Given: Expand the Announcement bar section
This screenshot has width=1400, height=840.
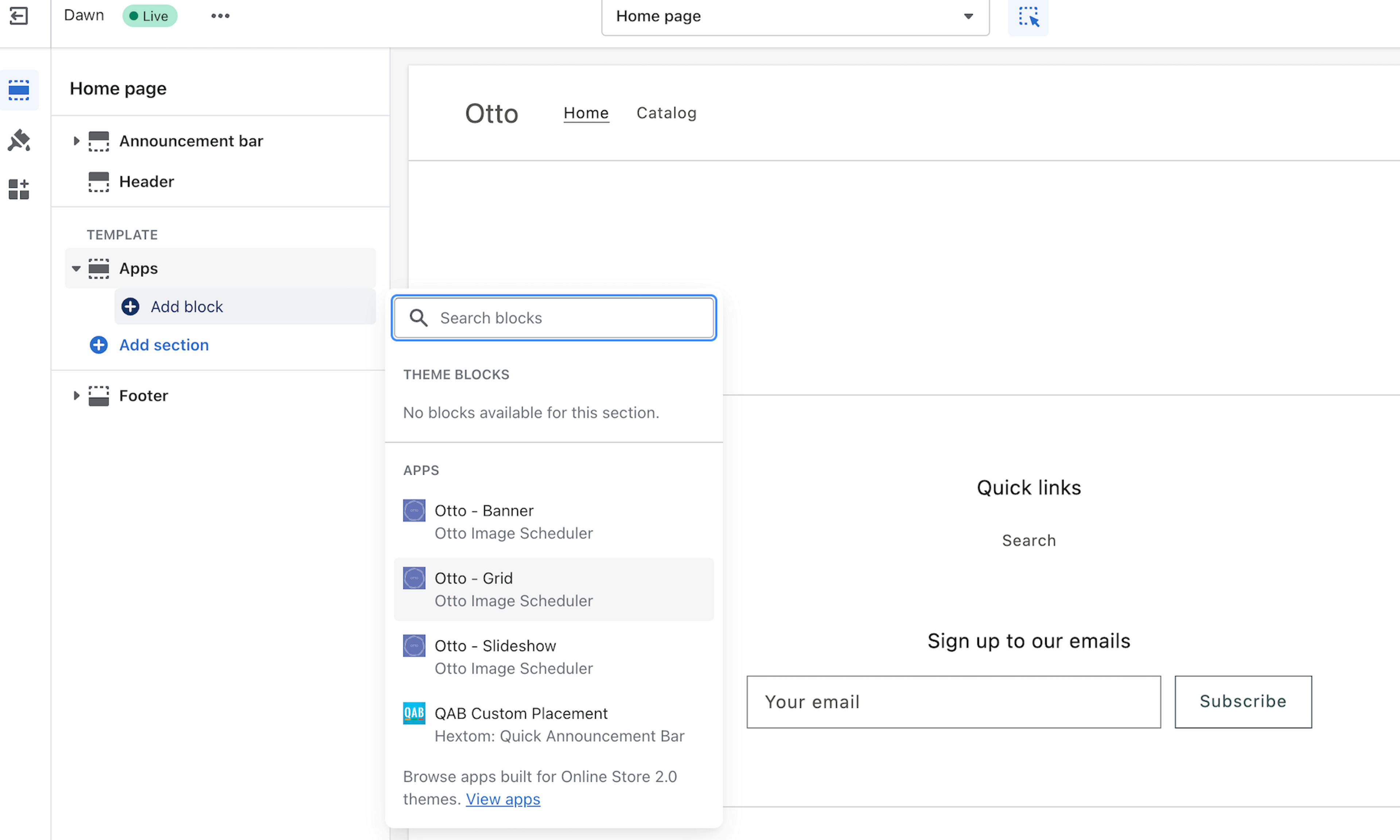Looking at the screenshot, I should pos(77,141).
